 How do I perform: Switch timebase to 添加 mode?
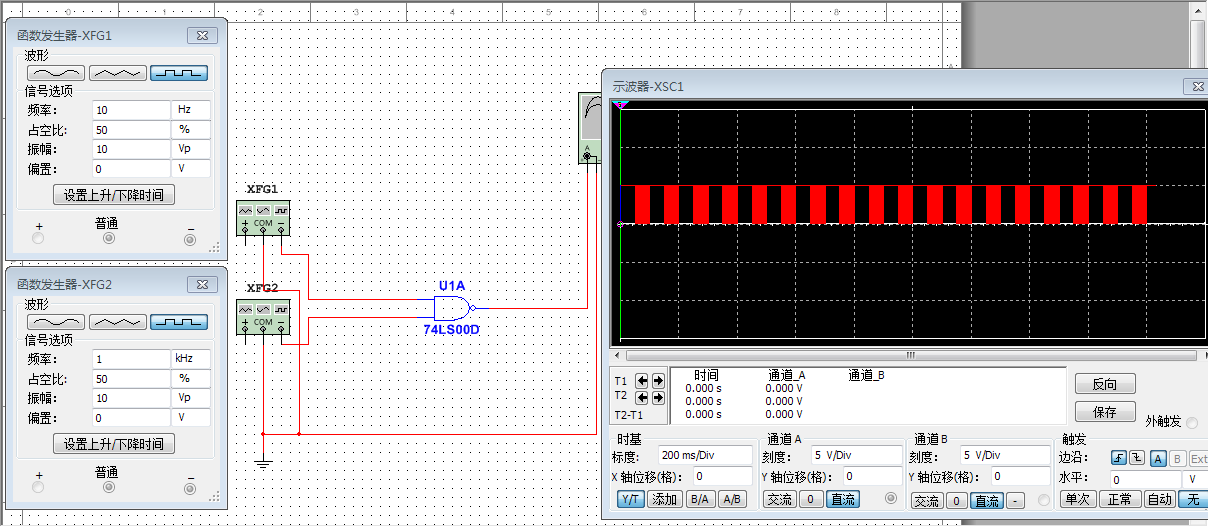coord(664,499)
